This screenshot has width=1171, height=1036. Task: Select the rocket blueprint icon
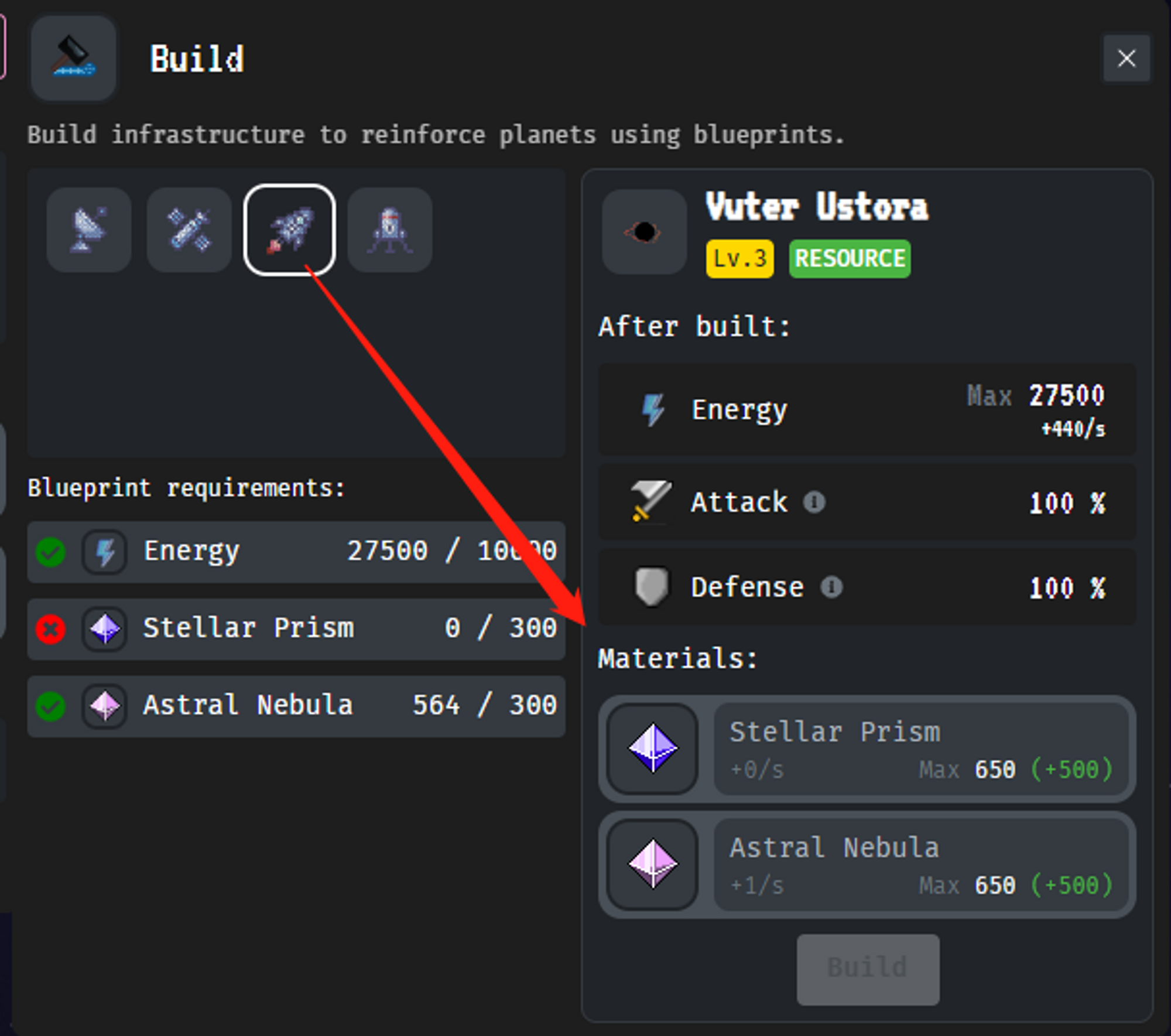tap(290, 230)
